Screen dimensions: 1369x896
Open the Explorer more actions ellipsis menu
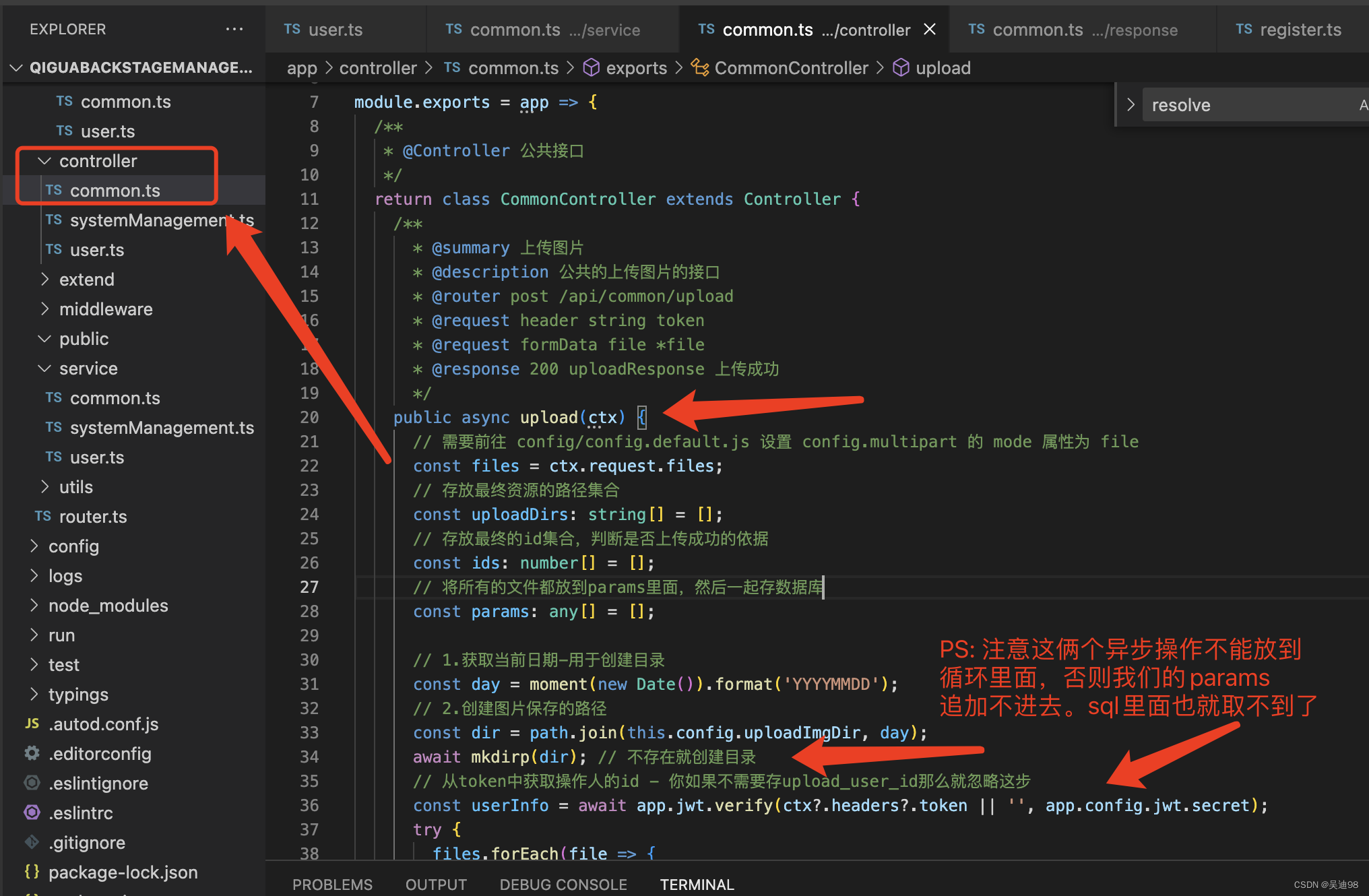234,29
